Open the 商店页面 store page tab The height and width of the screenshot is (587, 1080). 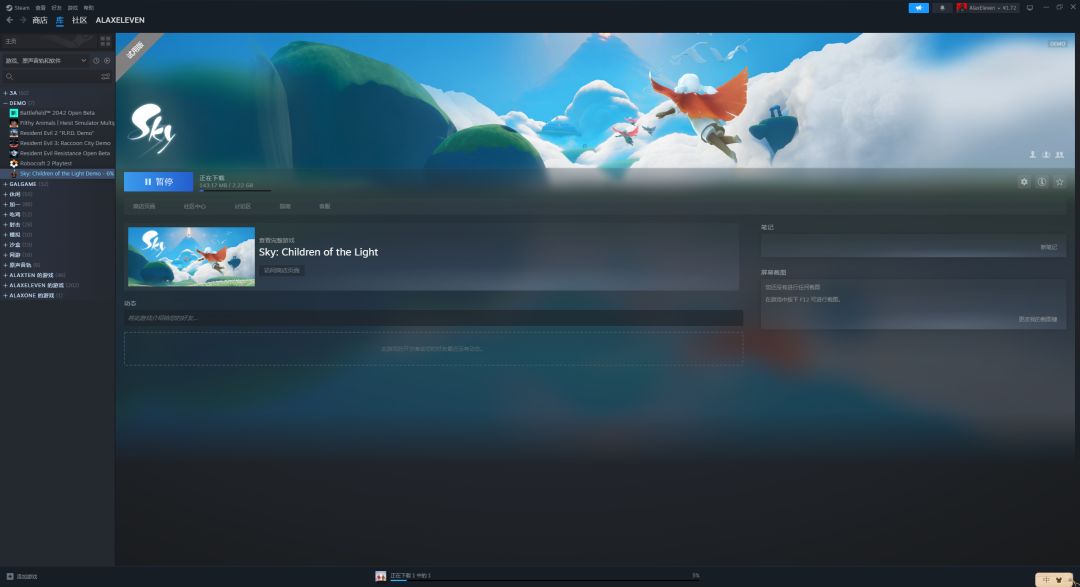pyautogui.click(x=144, y=206)
